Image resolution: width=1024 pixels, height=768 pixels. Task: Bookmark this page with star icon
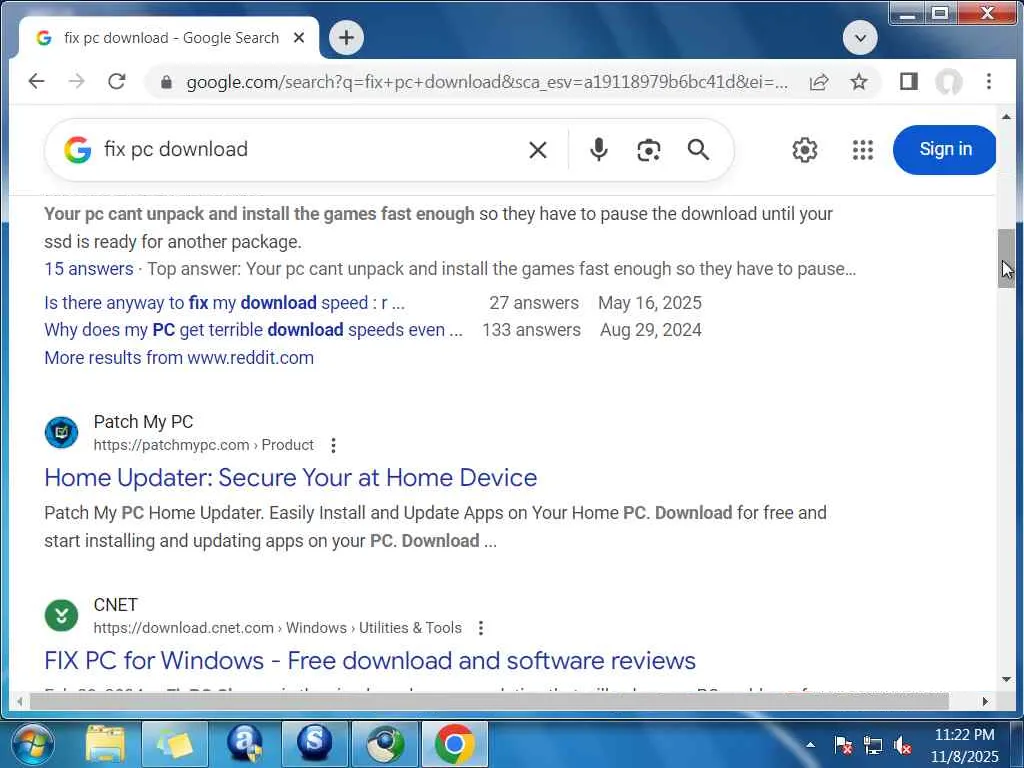pos(859,82)
